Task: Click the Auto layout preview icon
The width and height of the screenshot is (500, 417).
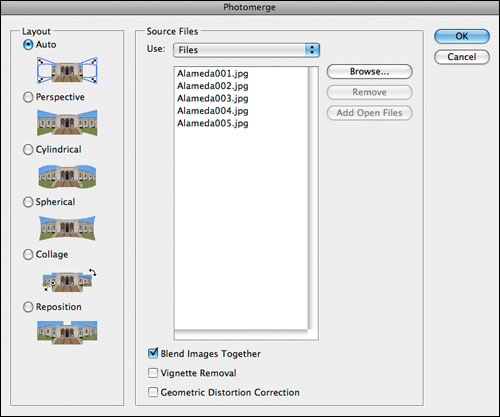Action: click(67, 70)
